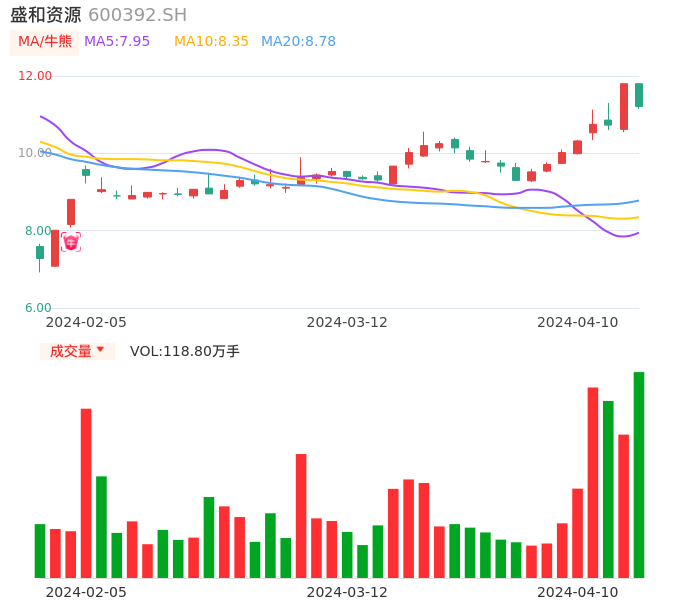Image resolution: width=686 pixels, height=606 pixels.
Task: Click 2024-03-12 date under volume chart
Action: tap(347, 592)
